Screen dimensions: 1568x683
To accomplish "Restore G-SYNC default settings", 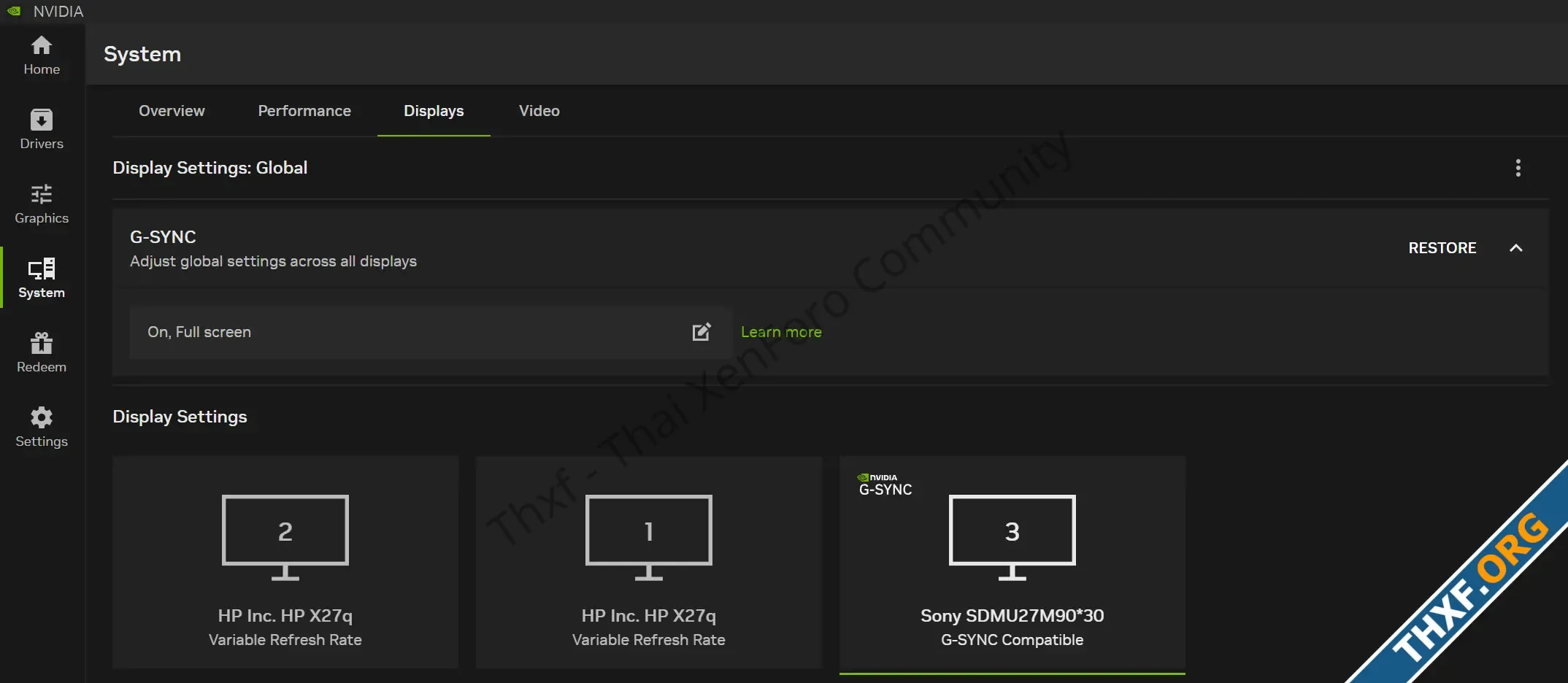I will click(x=1442, y=248).
